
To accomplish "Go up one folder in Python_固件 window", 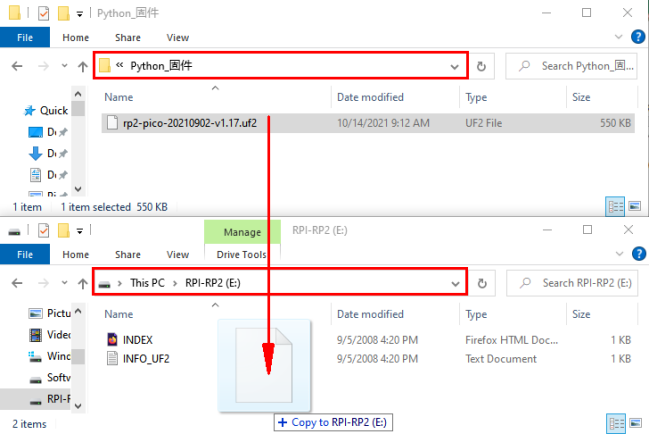I will coord(82,66).
